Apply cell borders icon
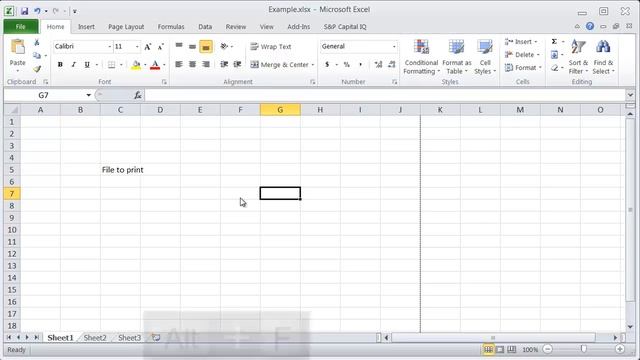Screen dimensions: 640x360 click(111, 64)
